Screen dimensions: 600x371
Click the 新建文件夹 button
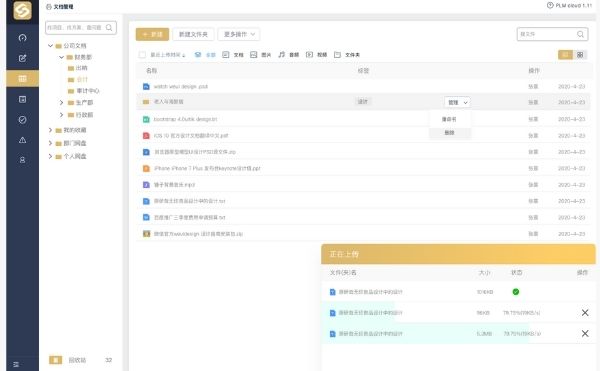(x=193, y=34)
